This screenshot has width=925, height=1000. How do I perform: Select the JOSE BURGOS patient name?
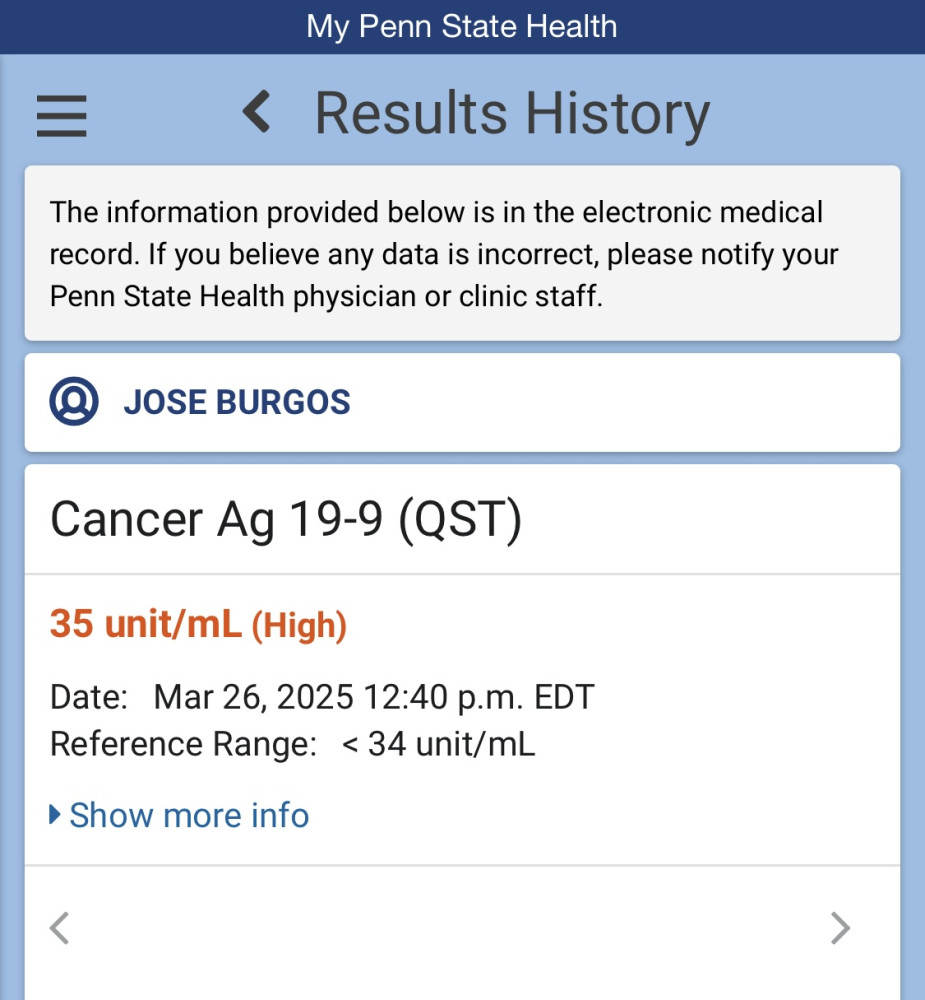(237, 402)
